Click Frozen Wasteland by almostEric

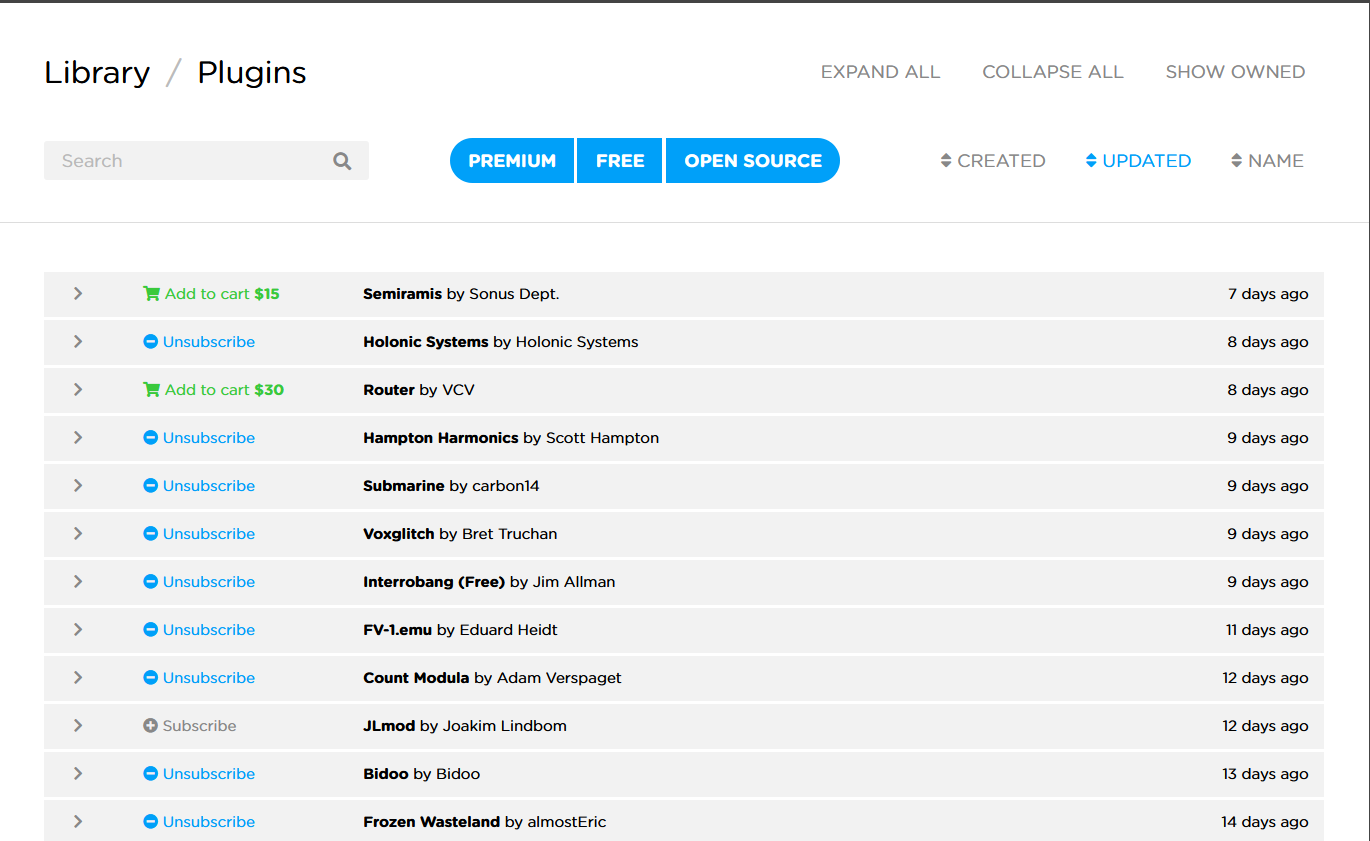tap(484, 822)
